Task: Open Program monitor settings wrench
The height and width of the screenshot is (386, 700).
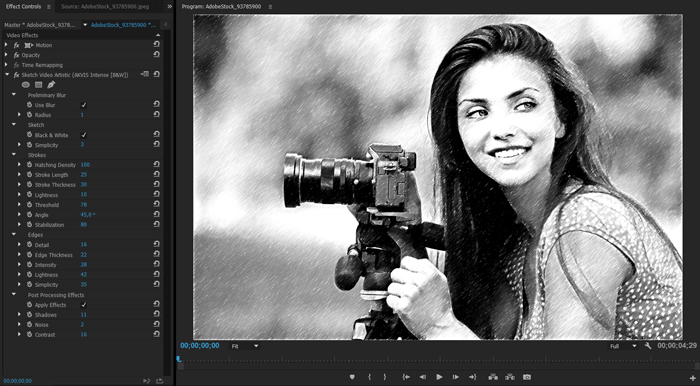Action: [648, 346]
